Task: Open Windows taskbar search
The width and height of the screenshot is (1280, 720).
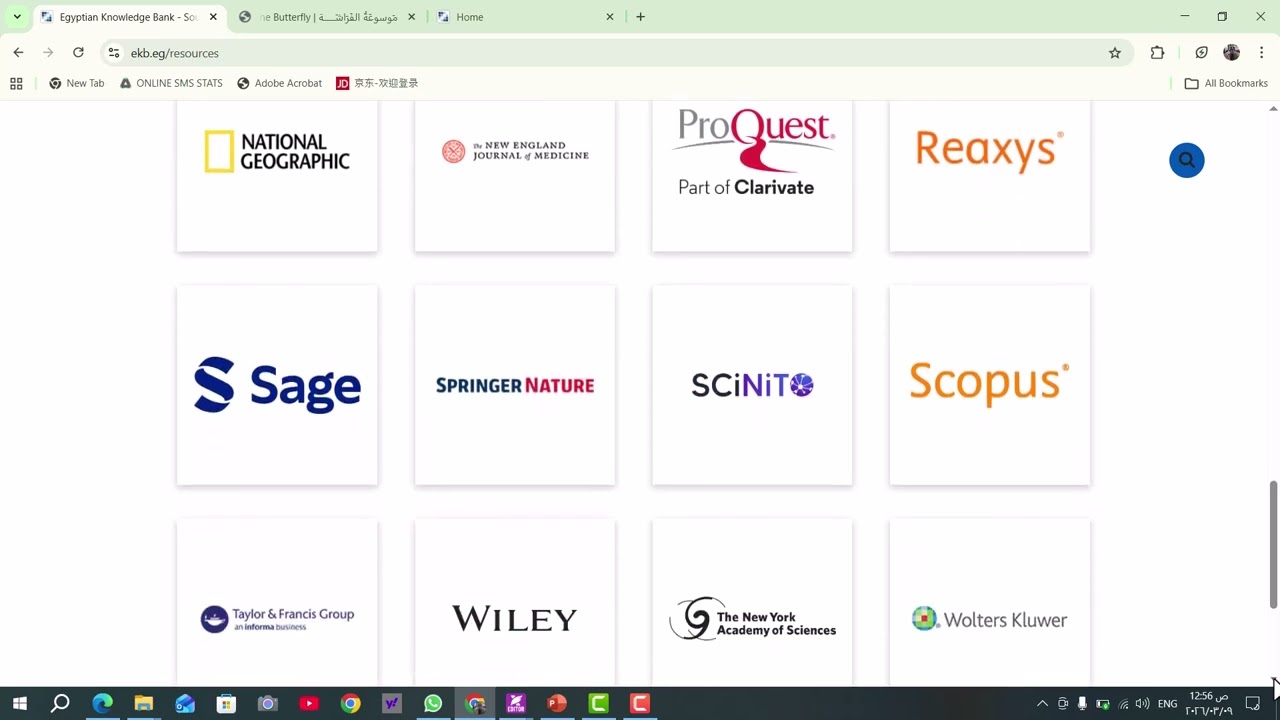Action: point(60,704)
